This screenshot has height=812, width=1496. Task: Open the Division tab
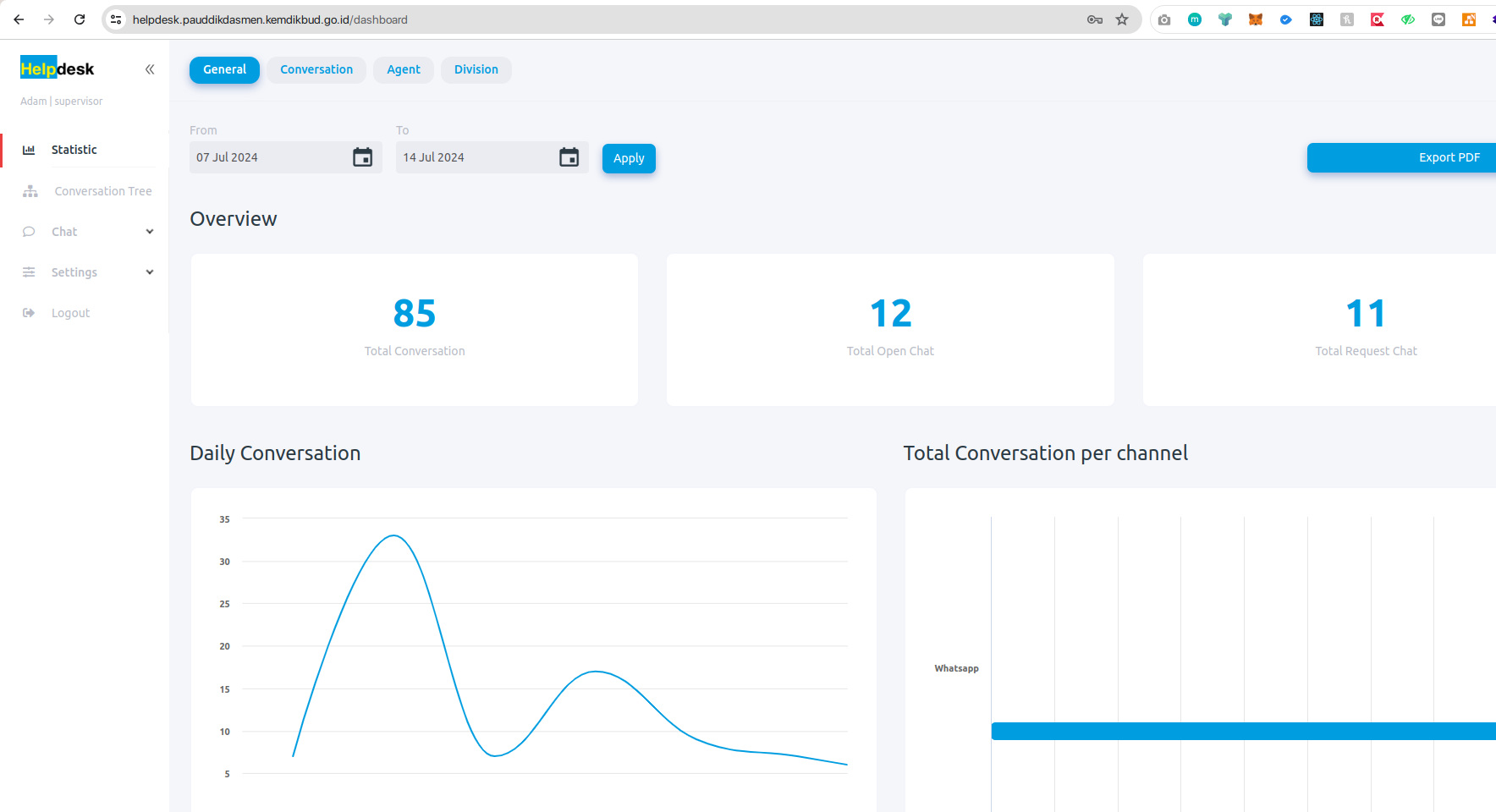pos(476,69)
